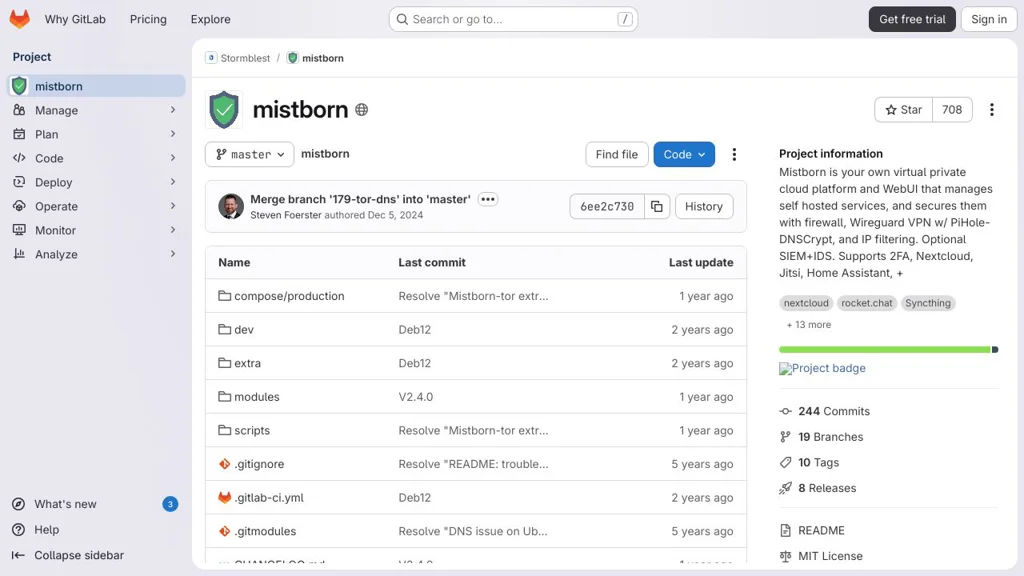Open Deb12 commit in the dev row
Viewport: 1024px width, 576px height.
(415, 329)
